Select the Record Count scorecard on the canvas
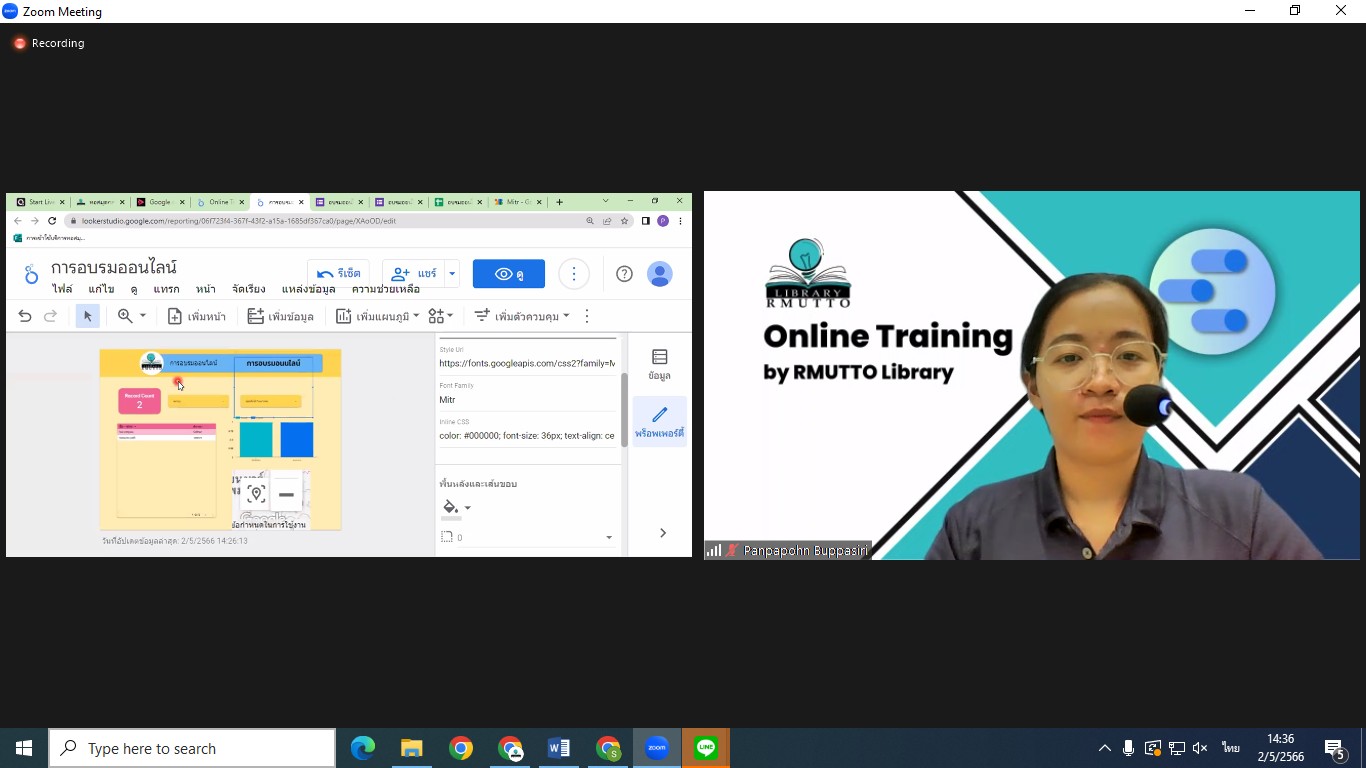Viewport: 1366px width, 768px height. click(139, 400)
